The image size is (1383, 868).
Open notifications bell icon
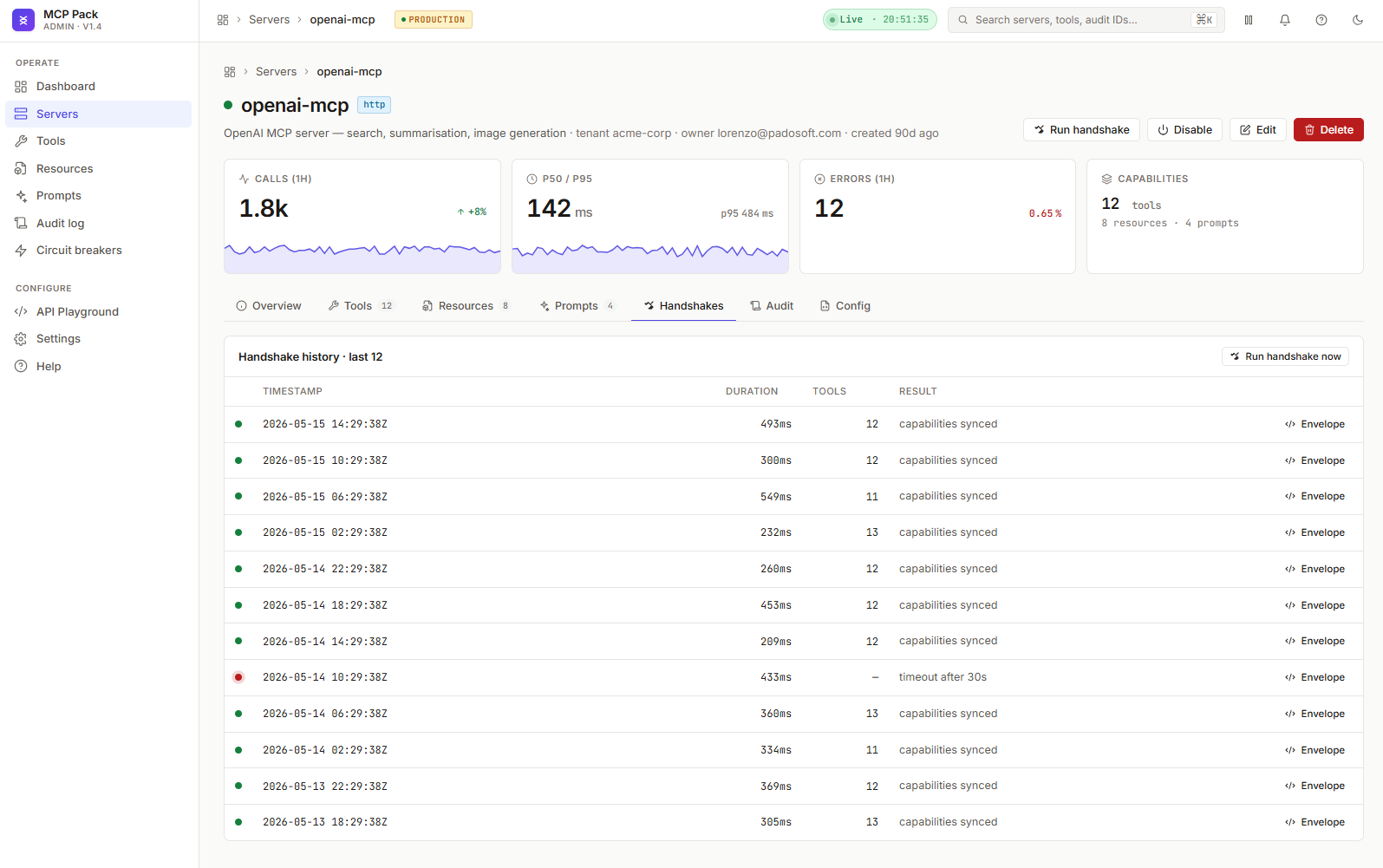1285,20
